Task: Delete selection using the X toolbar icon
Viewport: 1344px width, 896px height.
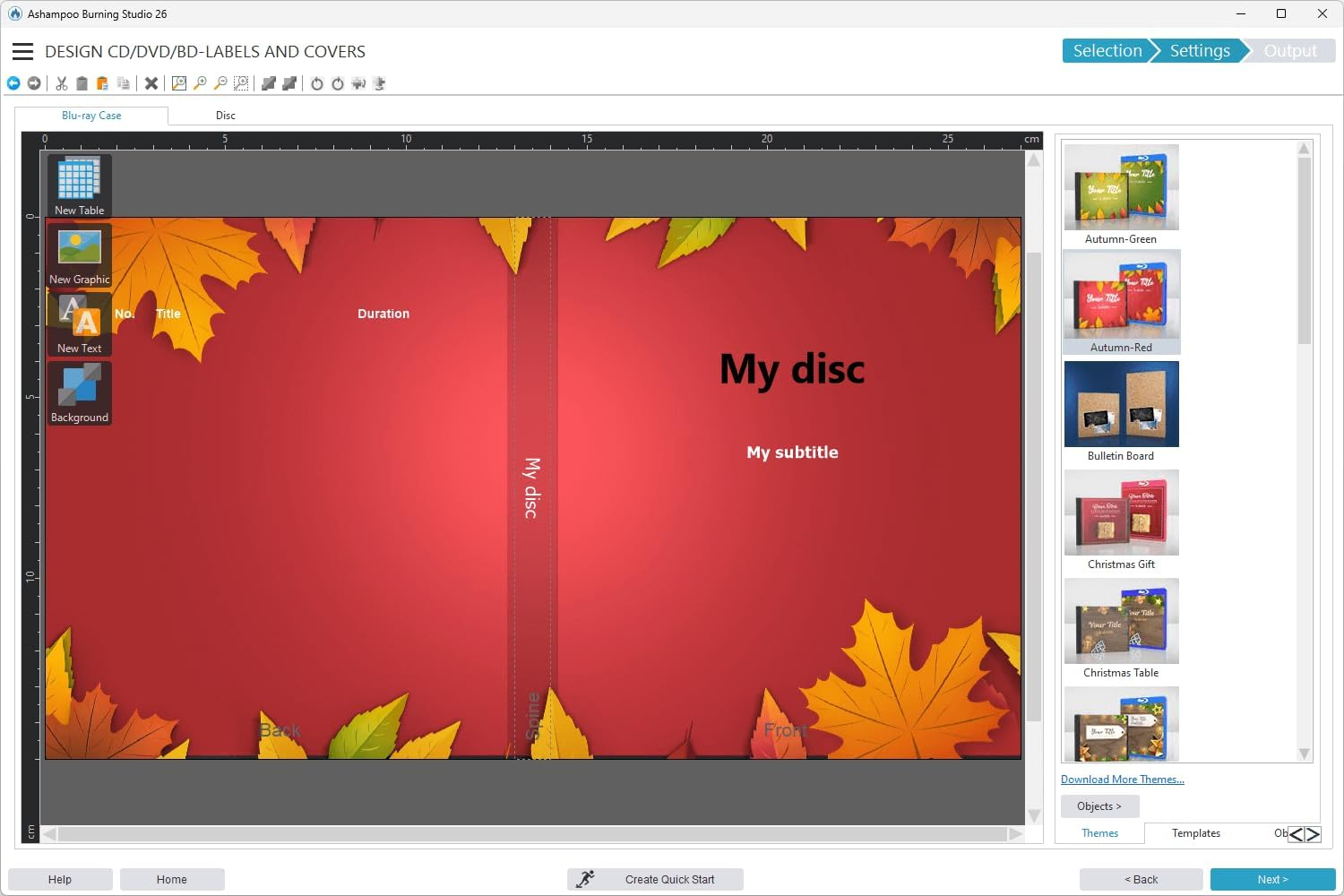Action: pyautogui.click(x=151, y=82)
